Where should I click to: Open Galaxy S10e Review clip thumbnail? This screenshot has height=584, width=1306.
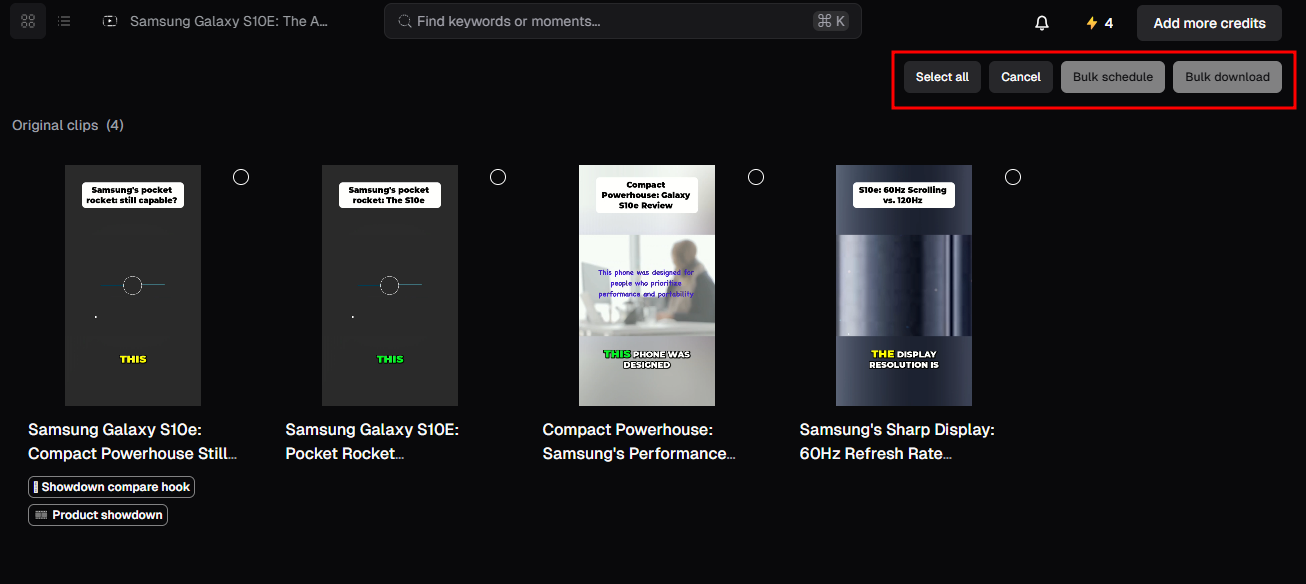click(x=647, y=285)
